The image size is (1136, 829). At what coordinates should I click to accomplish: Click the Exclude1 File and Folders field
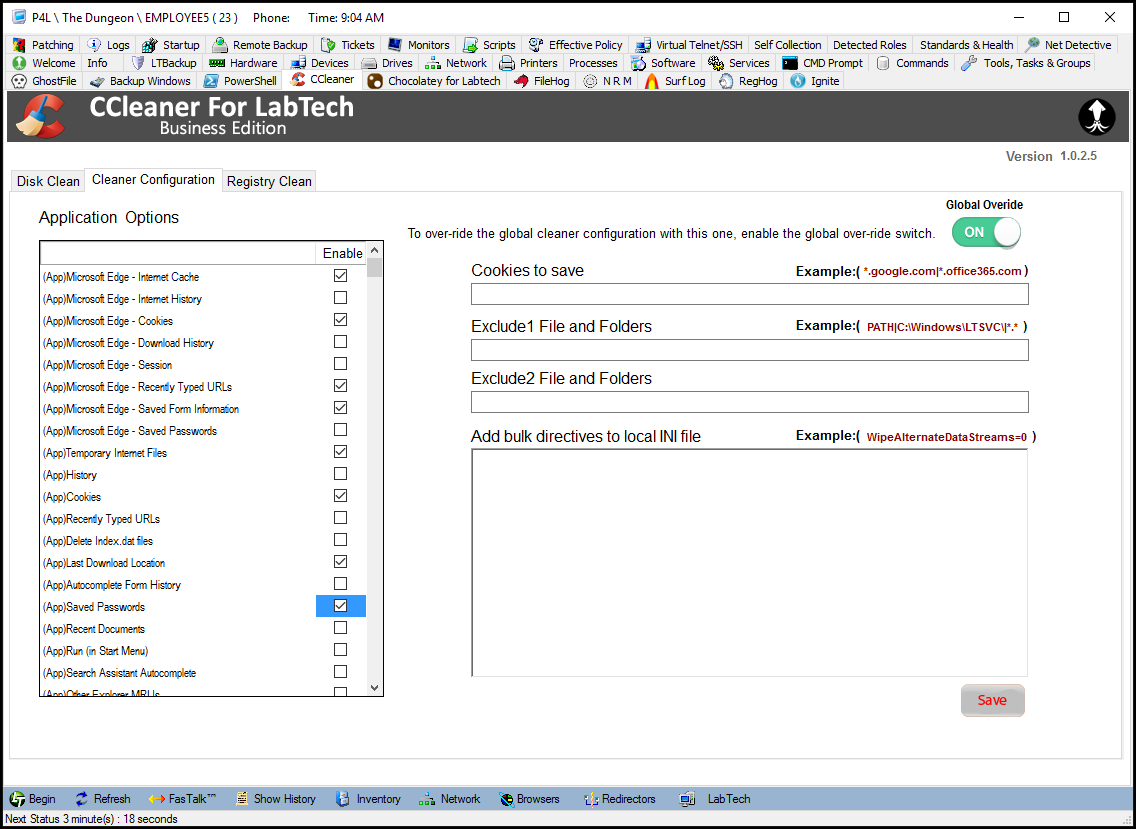[749, 350]
